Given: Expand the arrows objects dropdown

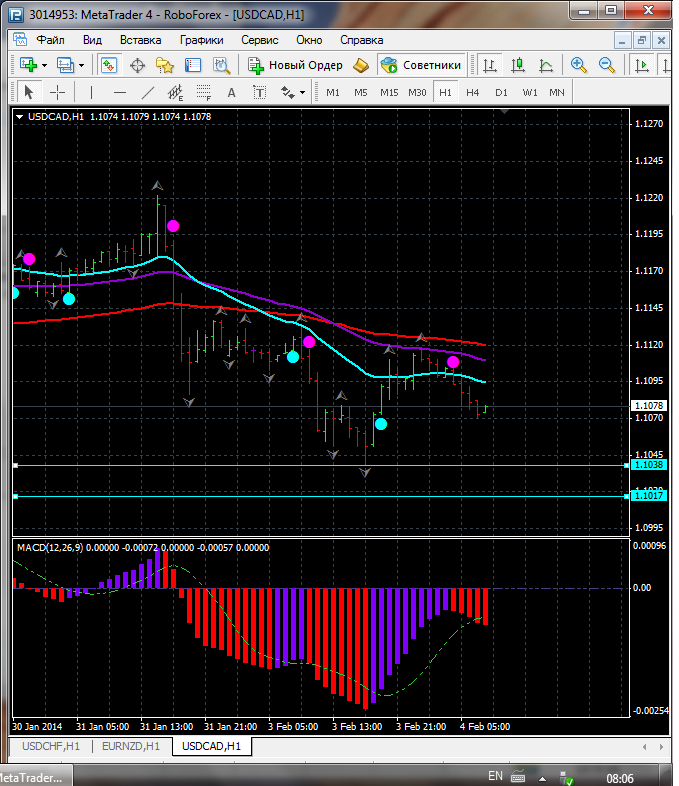Looking at the screenshot, I should pos(303,92).
